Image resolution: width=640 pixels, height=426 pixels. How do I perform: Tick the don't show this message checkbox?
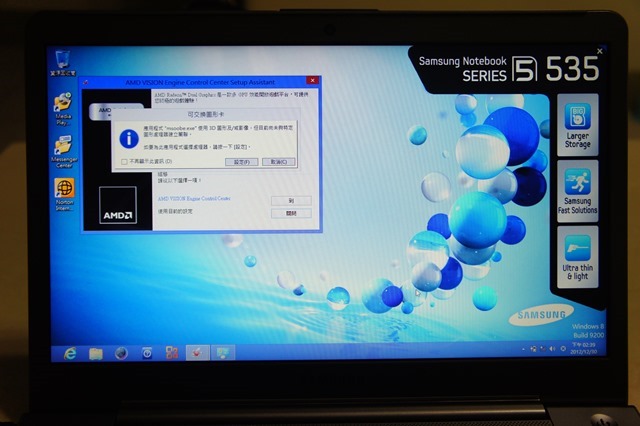pyautogui.click(x=124, y=162)
